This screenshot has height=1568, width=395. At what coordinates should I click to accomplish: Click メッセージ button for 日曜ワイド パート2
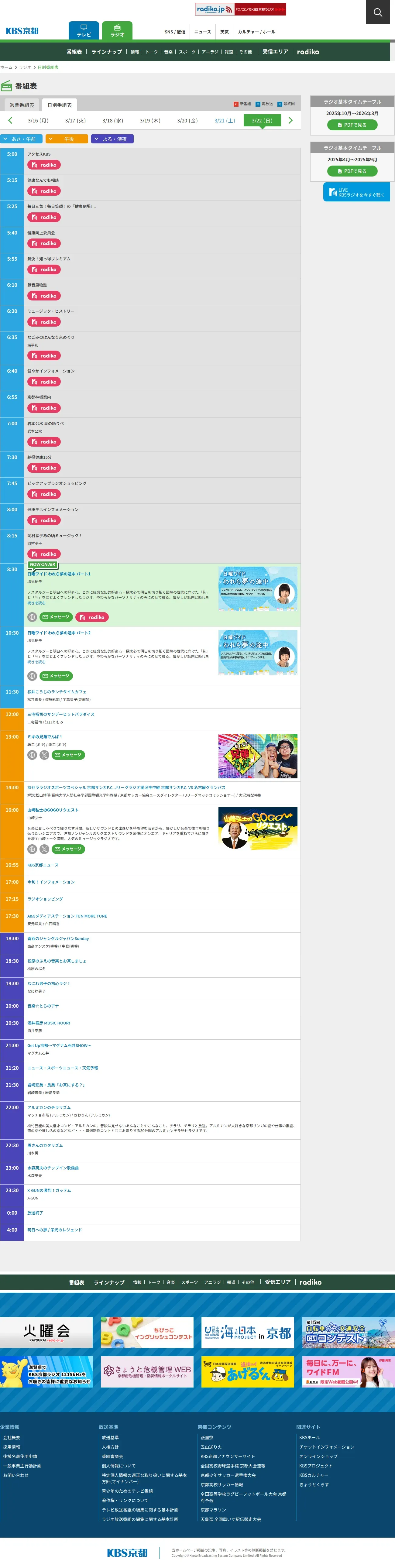click(x=56, y=676)
